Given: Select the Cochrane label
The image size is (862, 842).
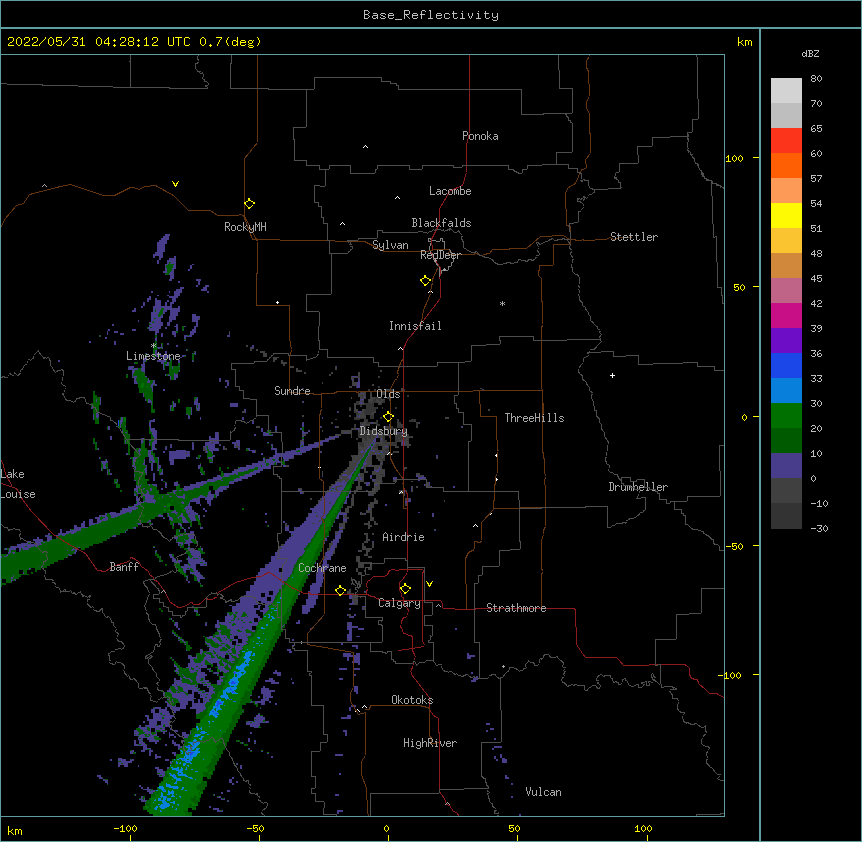Looking at the screenshot, I should point(322,568).
